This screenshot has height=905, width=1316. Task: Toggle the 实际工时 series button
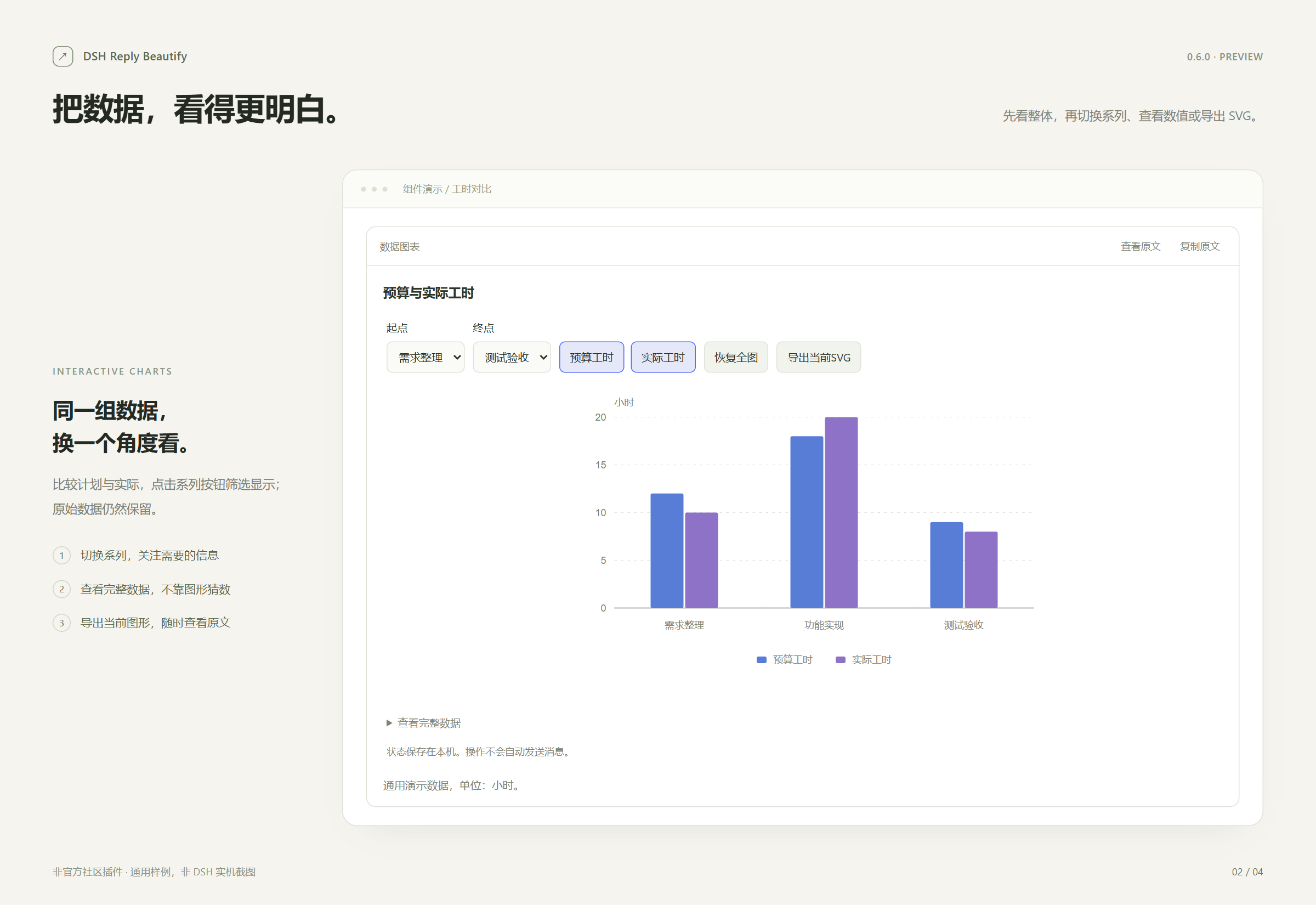[663, 357]
